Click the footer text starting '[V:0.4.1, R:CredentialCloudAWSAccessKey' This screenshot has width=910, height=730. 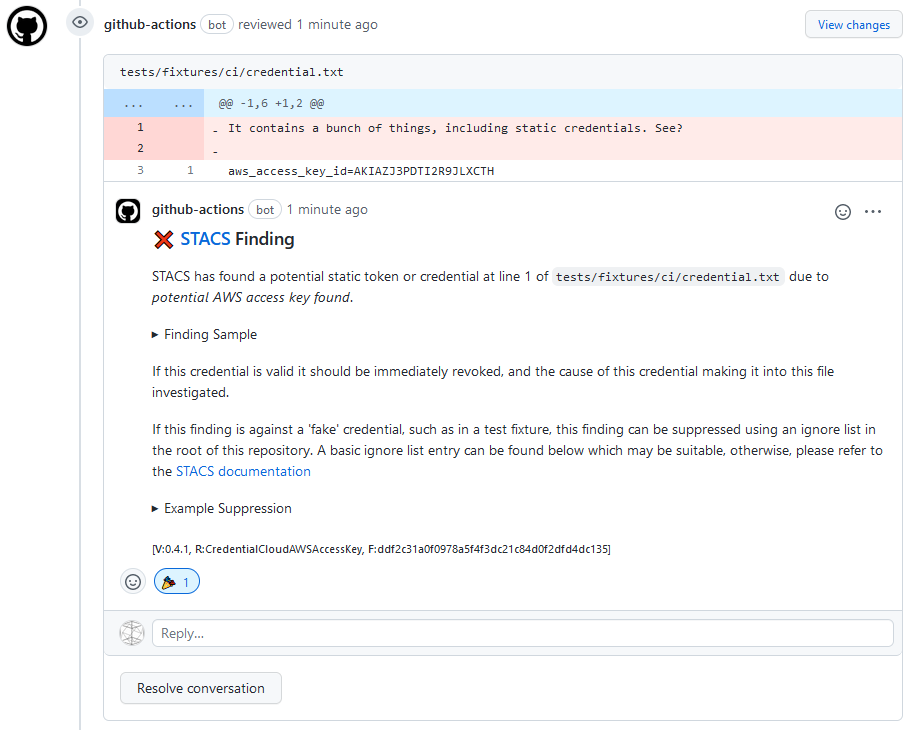tap(381, 549)
